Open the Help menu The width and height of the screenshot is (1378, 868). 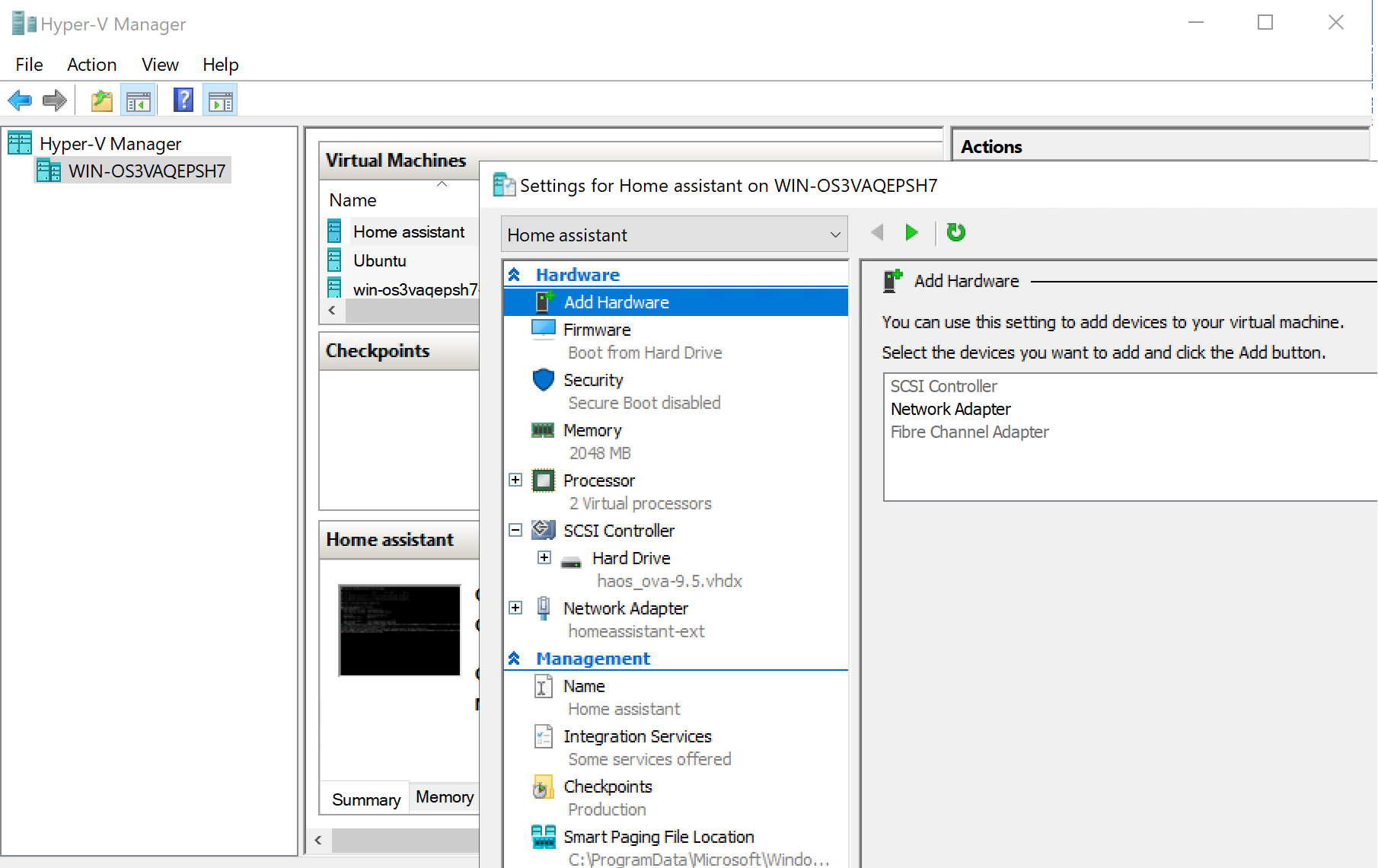[x=221, y=65]
